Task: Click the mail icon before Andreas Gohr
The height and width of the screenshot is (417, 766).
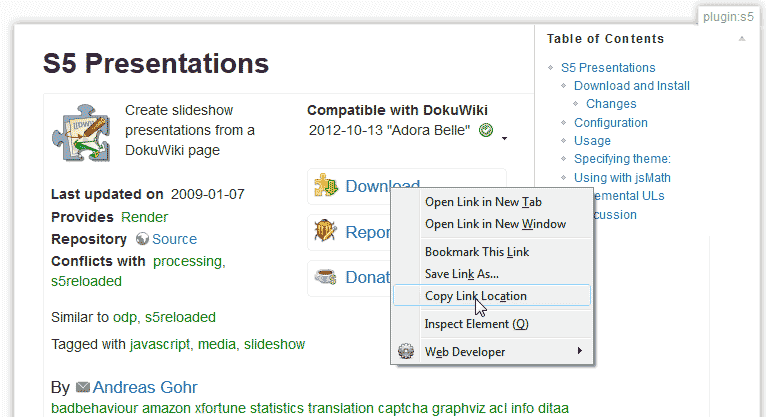Action: [x=82, y=388]
